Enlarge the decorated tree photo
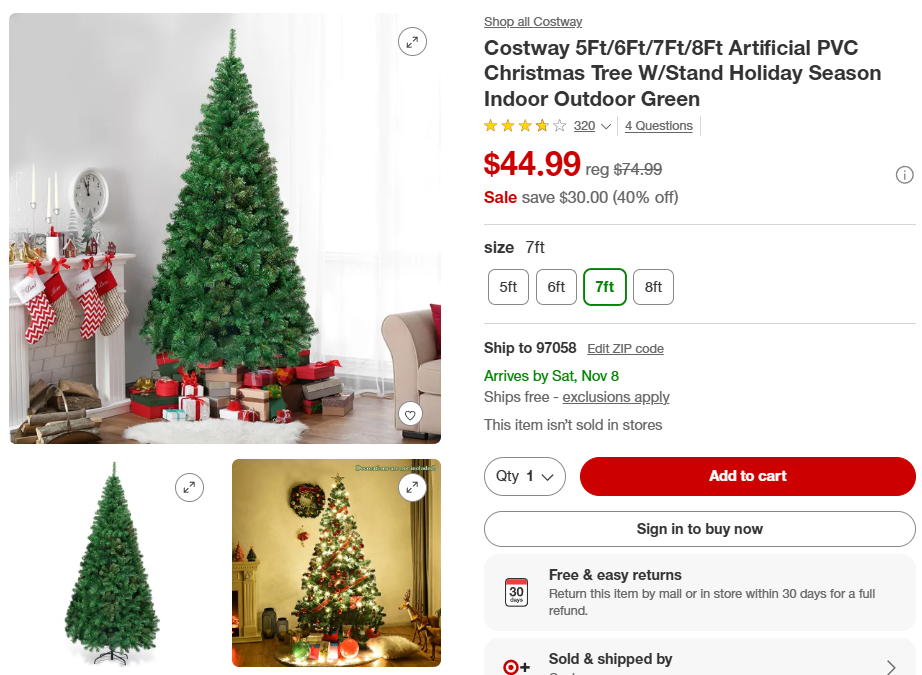Viewport: 922px width, 675px height. click(x=412, y=487)
